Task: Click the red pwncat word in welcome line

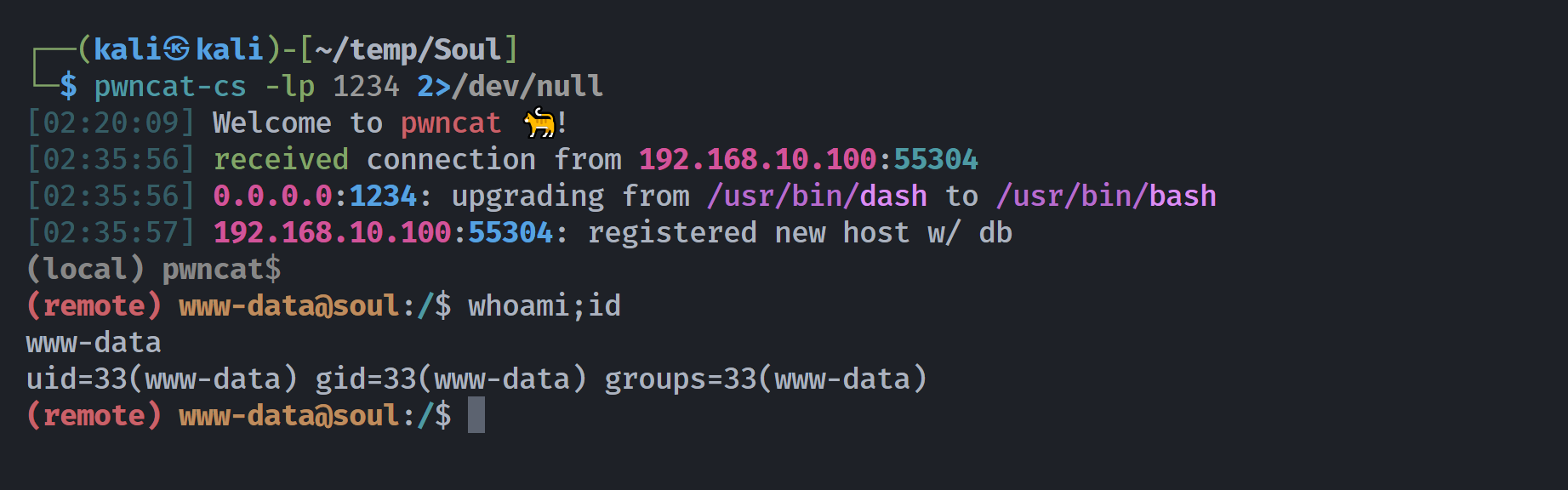Action: tap(451, 123)
